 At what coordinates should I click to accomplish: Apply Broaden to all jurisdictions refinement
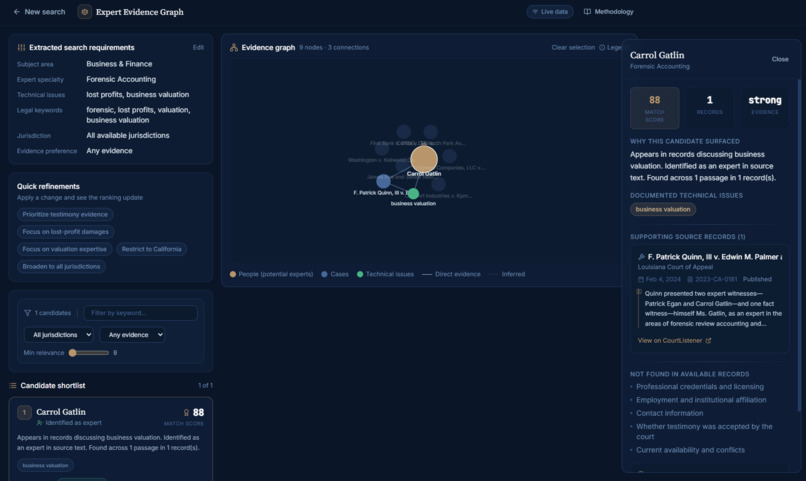61,267
